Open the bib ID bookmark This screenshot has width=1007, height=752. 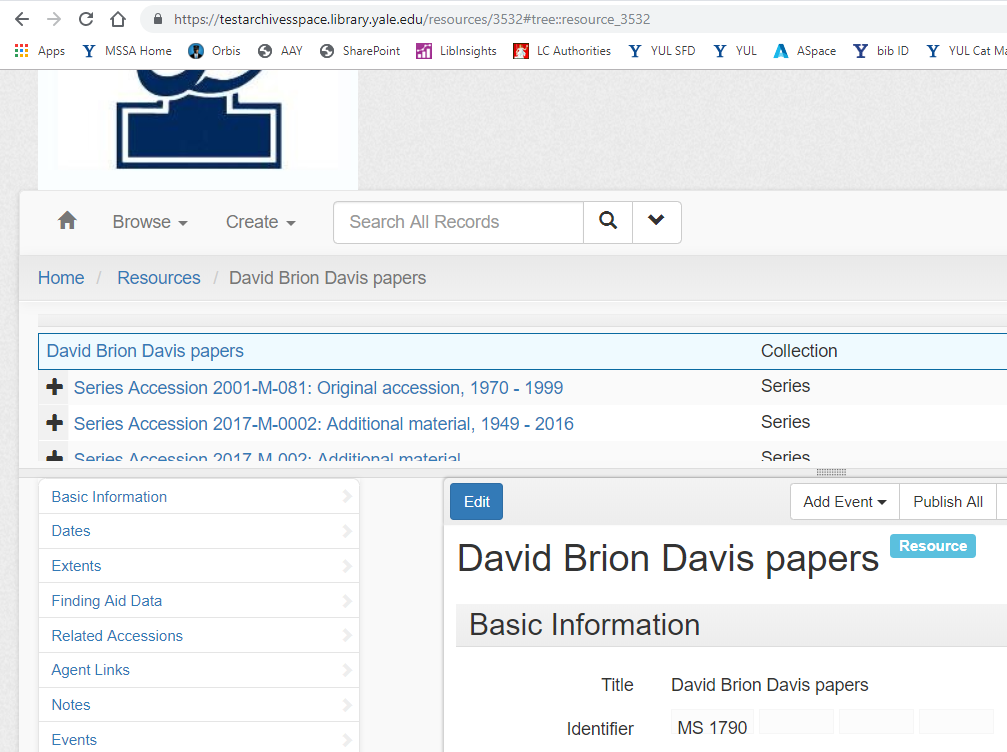click(880, 51)
